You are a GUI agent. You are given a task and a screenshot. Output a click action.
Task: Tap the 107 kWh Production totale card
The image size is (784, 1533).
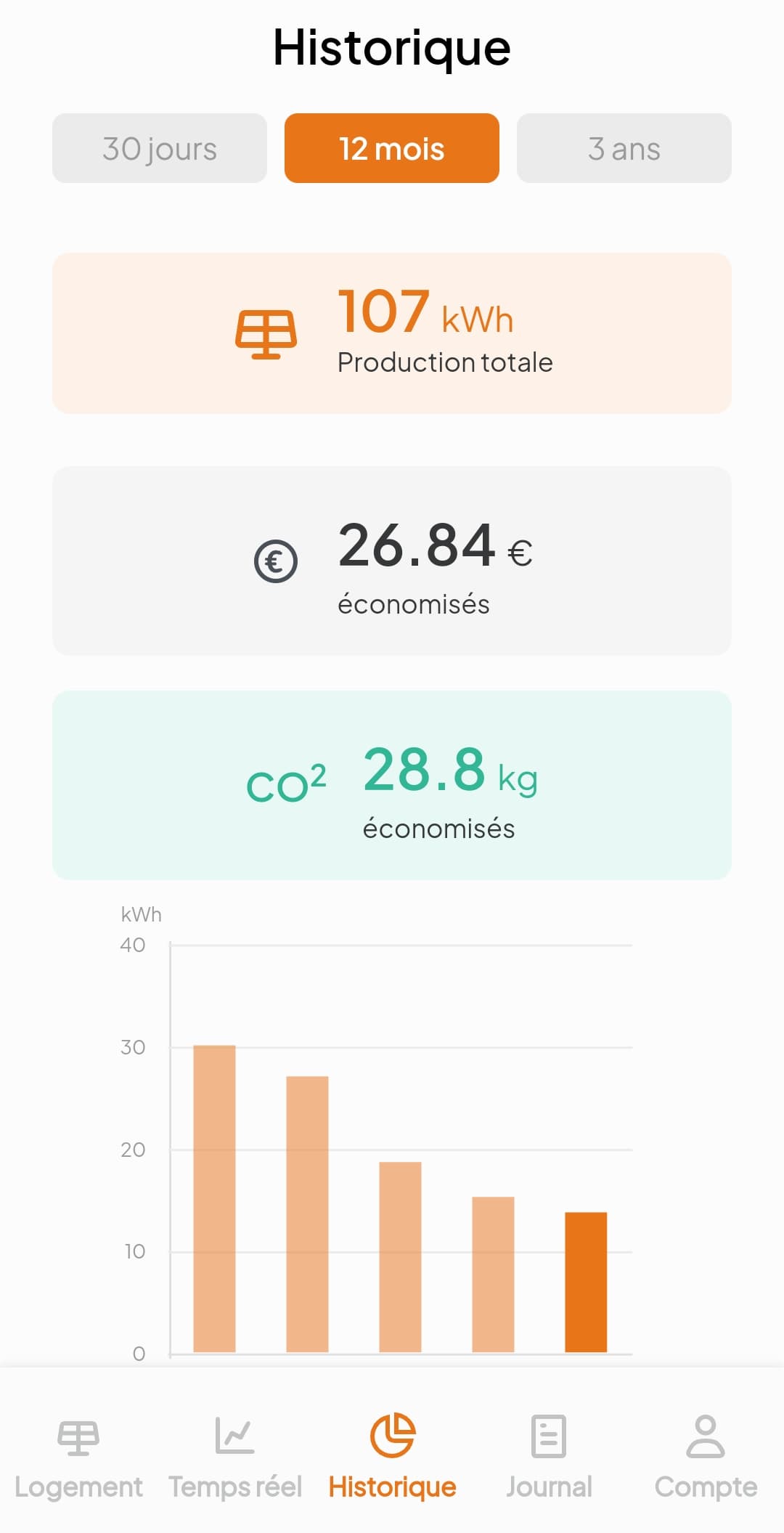[392, 333]
